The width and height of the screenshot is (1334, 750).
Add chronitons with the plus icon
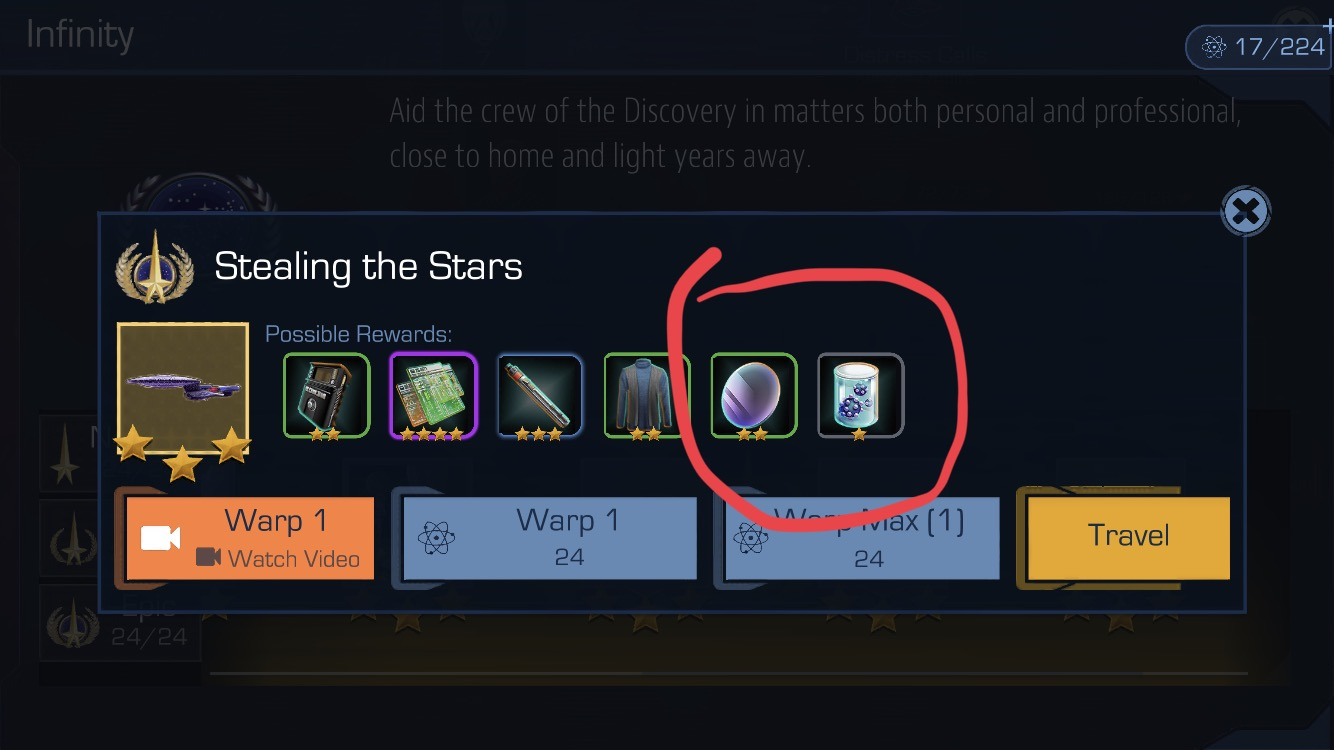1327,26
